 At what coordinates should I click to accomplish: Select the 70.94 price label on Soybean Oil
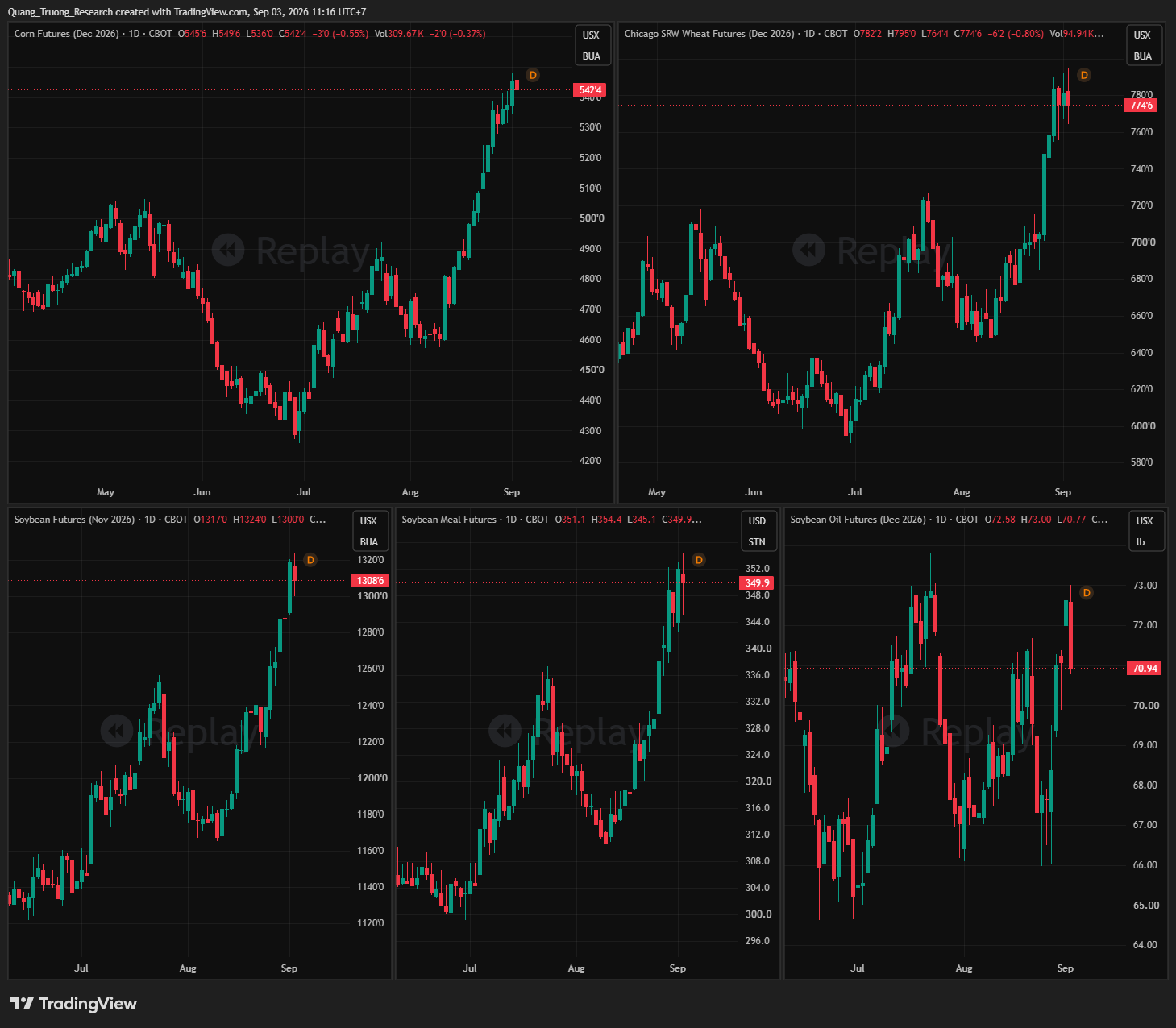tap(1145, 668)
